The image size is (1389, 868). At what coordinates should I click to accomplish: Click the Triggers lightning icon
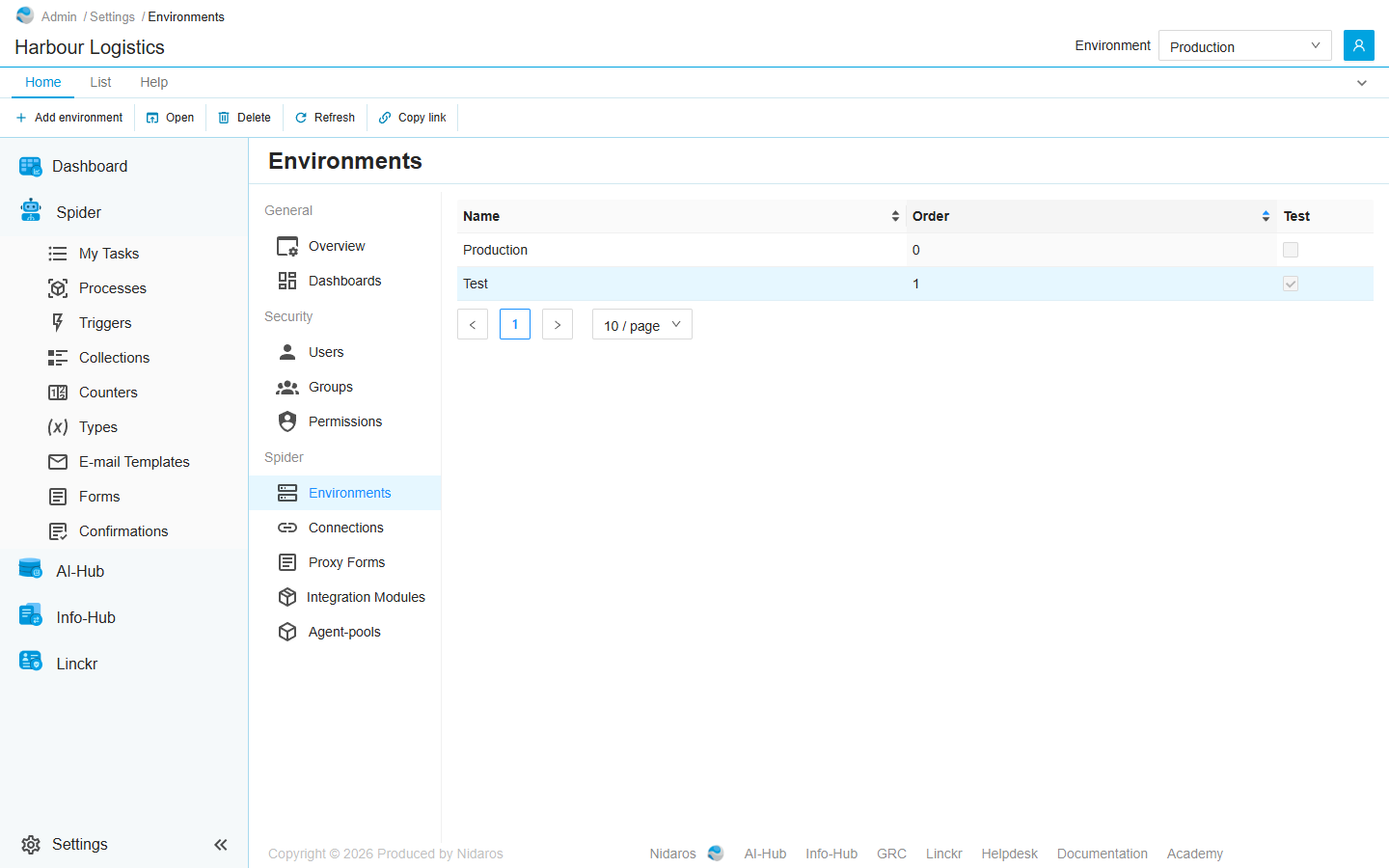(58, 323)
